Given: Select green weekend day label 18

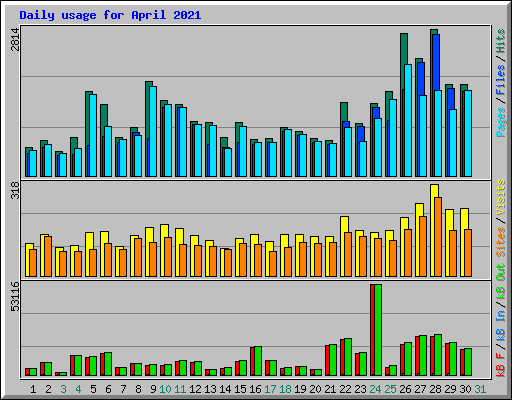Looking at the screenshot, I should 285,389.
